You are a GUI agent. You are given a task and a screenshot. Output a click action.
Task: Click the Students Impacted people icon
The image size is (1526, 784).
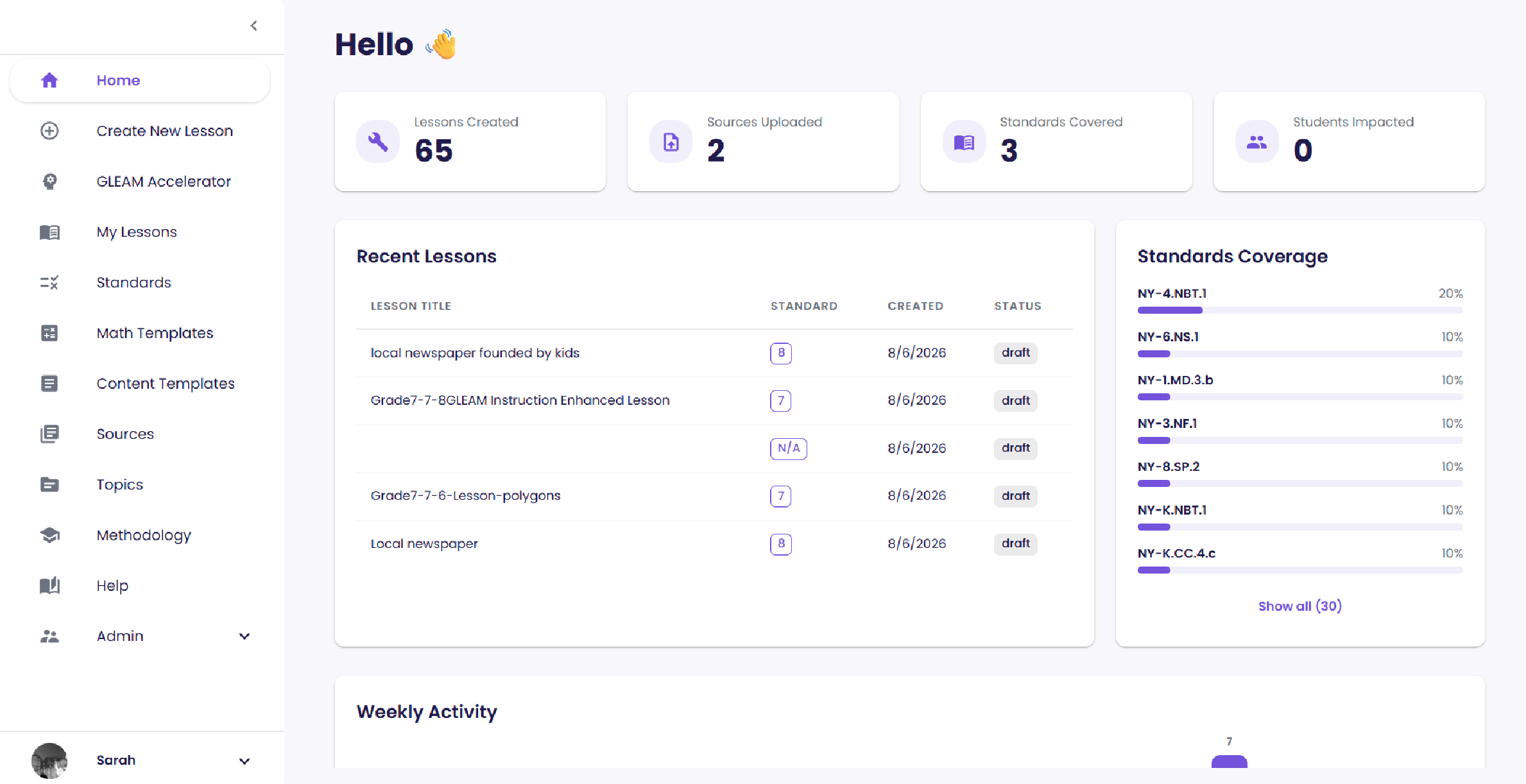(x=1256, y=142)
